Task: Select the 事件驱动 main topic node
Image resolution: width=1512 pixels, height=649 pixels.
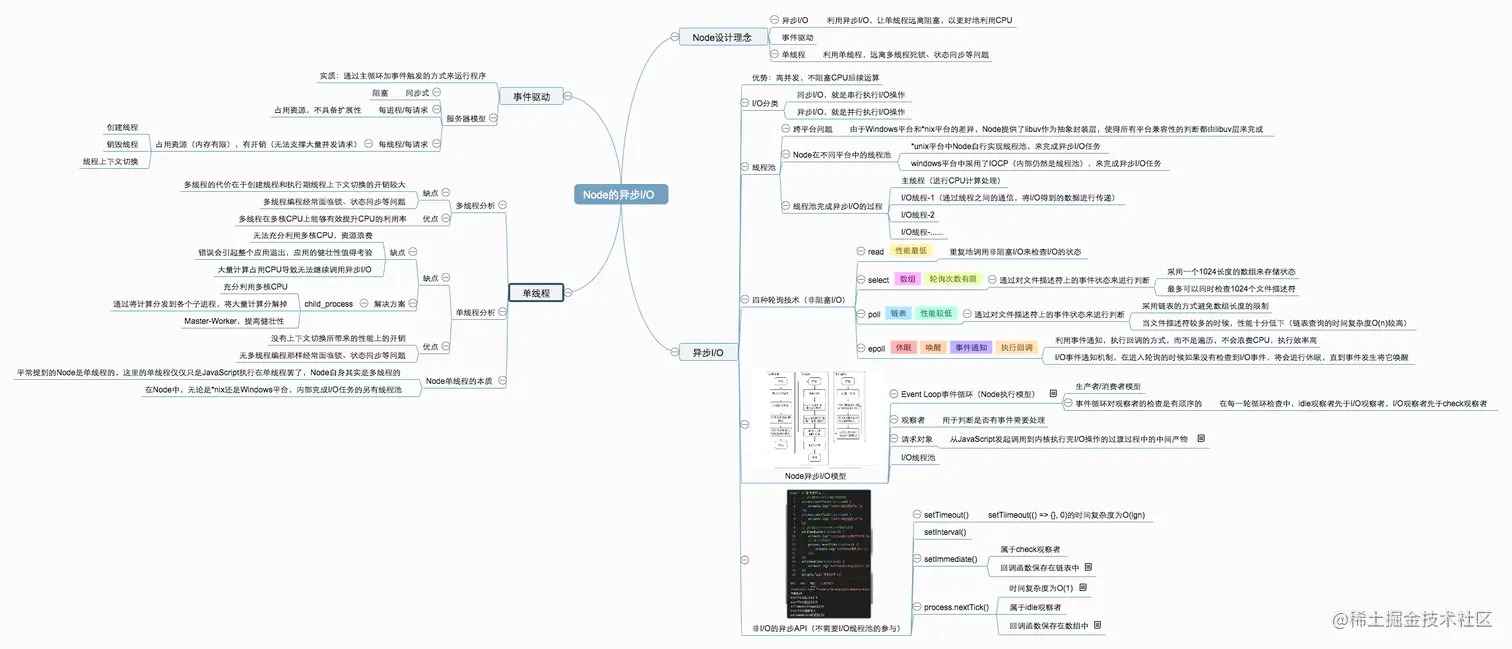Action: 531,97
